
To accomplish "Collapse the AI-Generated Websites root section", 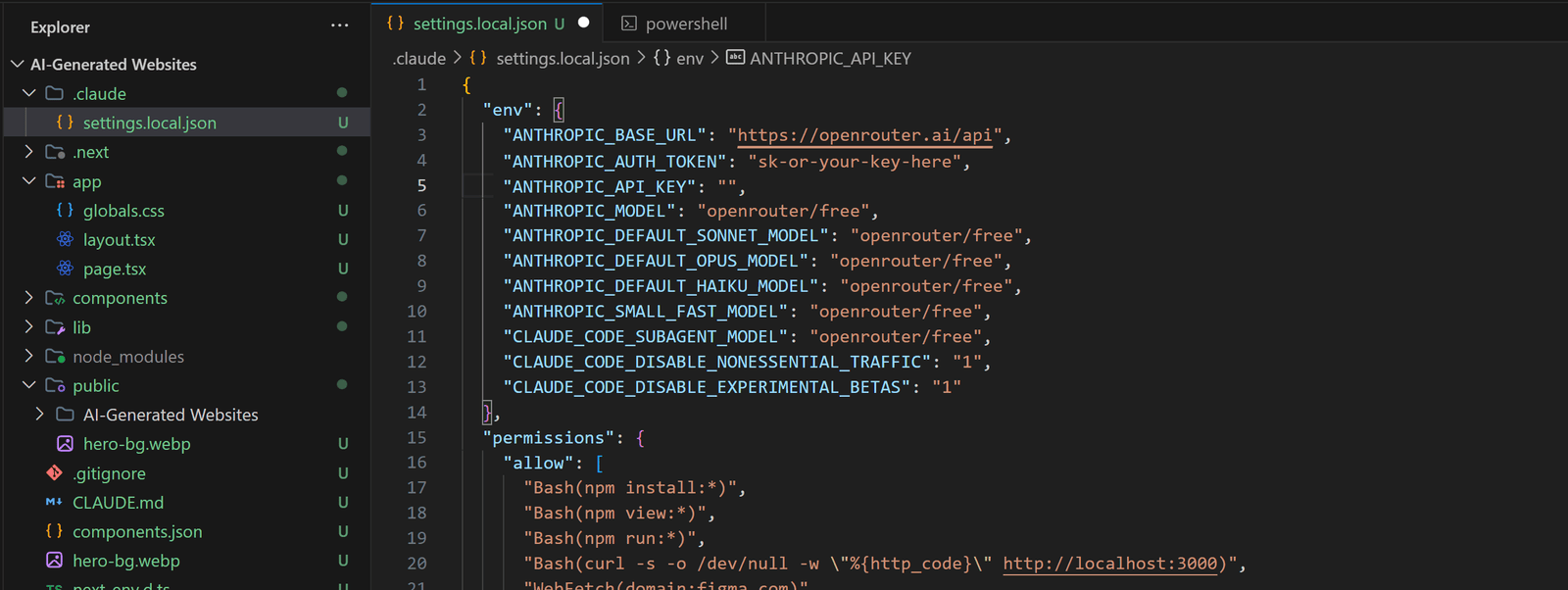I will [18, 65].
